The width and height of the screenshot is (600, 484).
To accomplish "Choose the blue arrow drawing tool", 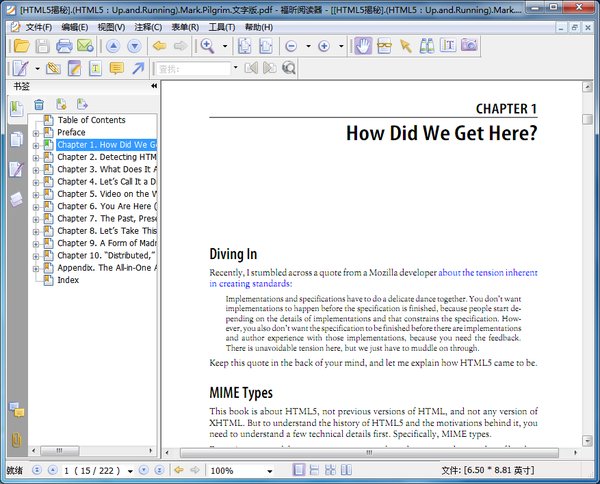I will click(138, 69).
